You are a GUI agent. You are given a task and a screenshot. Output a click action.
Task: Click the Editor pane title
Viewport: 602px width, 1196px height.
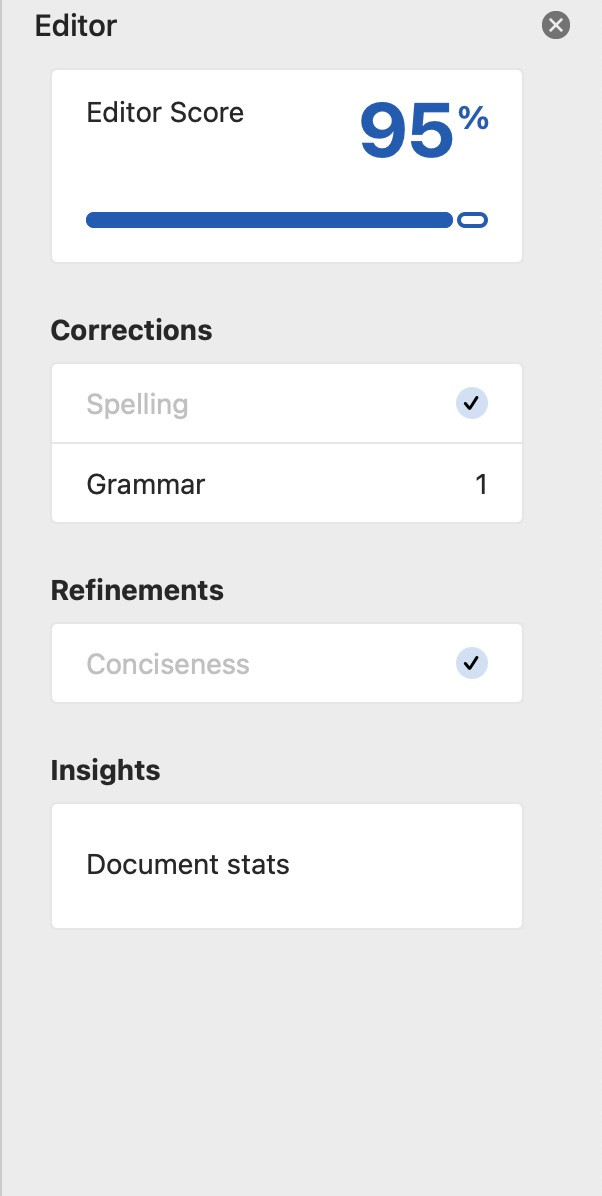(x=76, y=26)
